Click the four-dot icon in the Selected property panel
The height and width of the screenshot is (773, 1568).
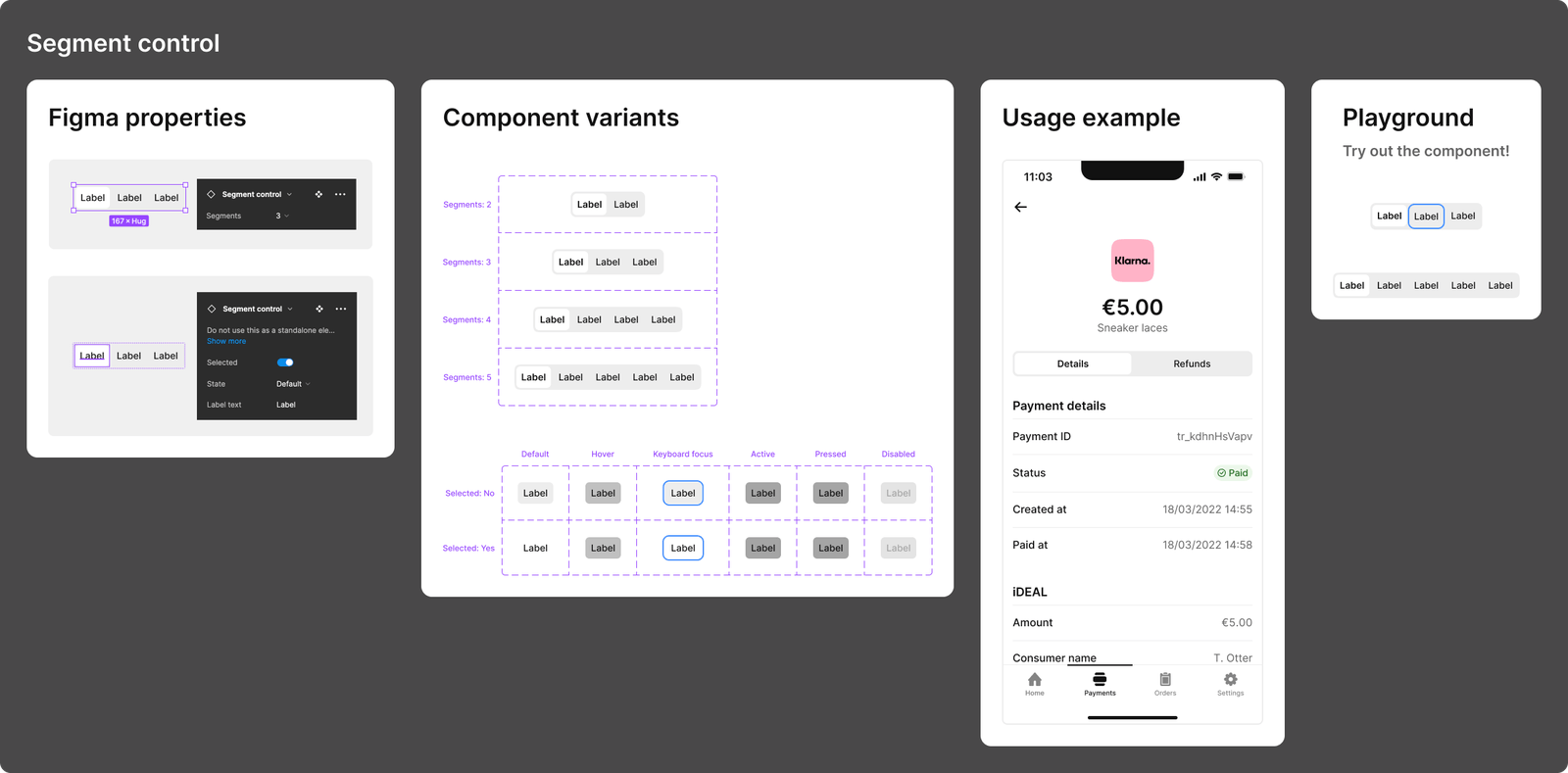coord(319,309)
